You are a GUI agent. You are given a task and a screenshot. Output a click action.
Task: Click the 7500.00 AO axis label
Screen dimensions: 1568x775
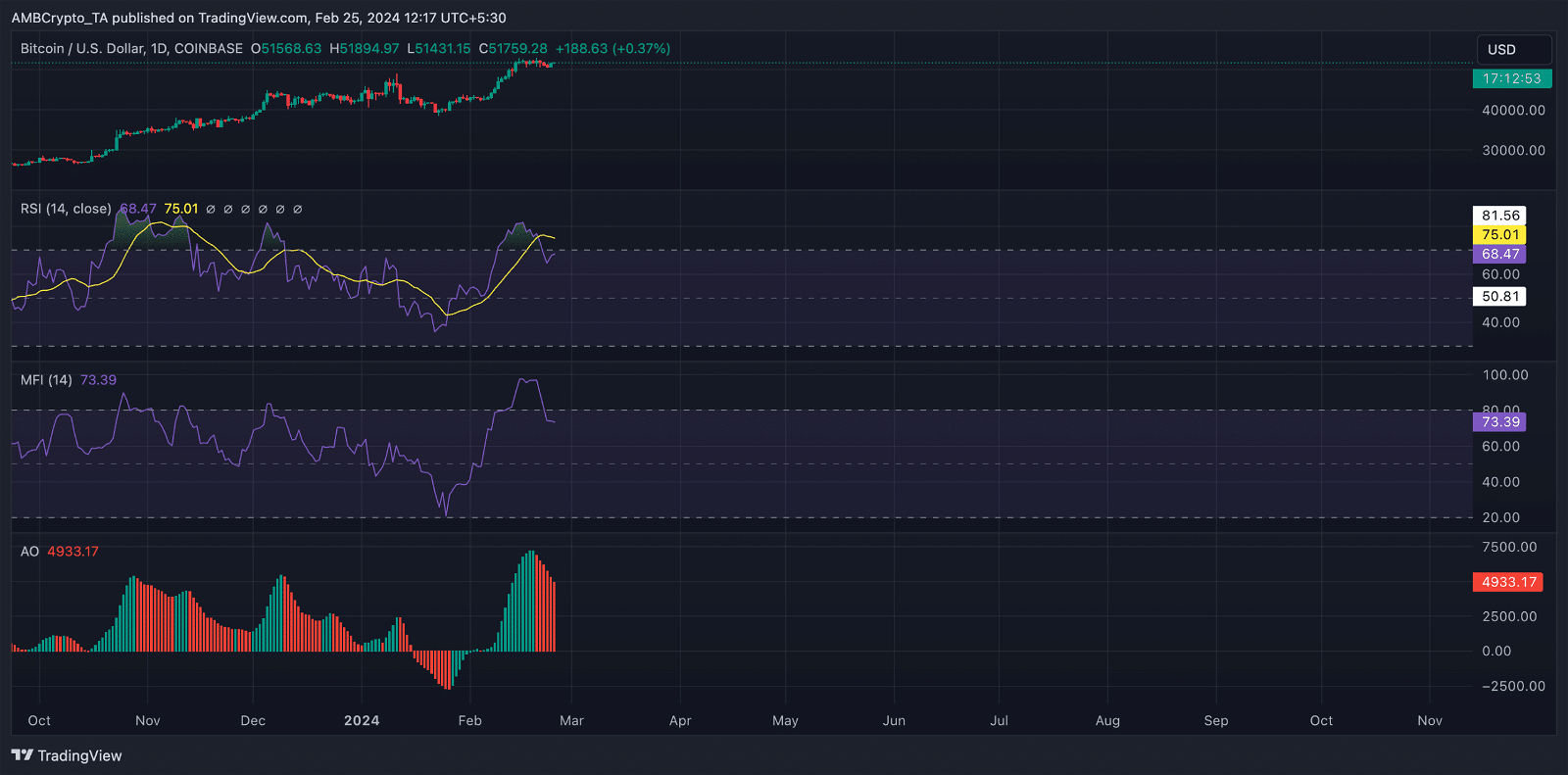click(1509, 547)
